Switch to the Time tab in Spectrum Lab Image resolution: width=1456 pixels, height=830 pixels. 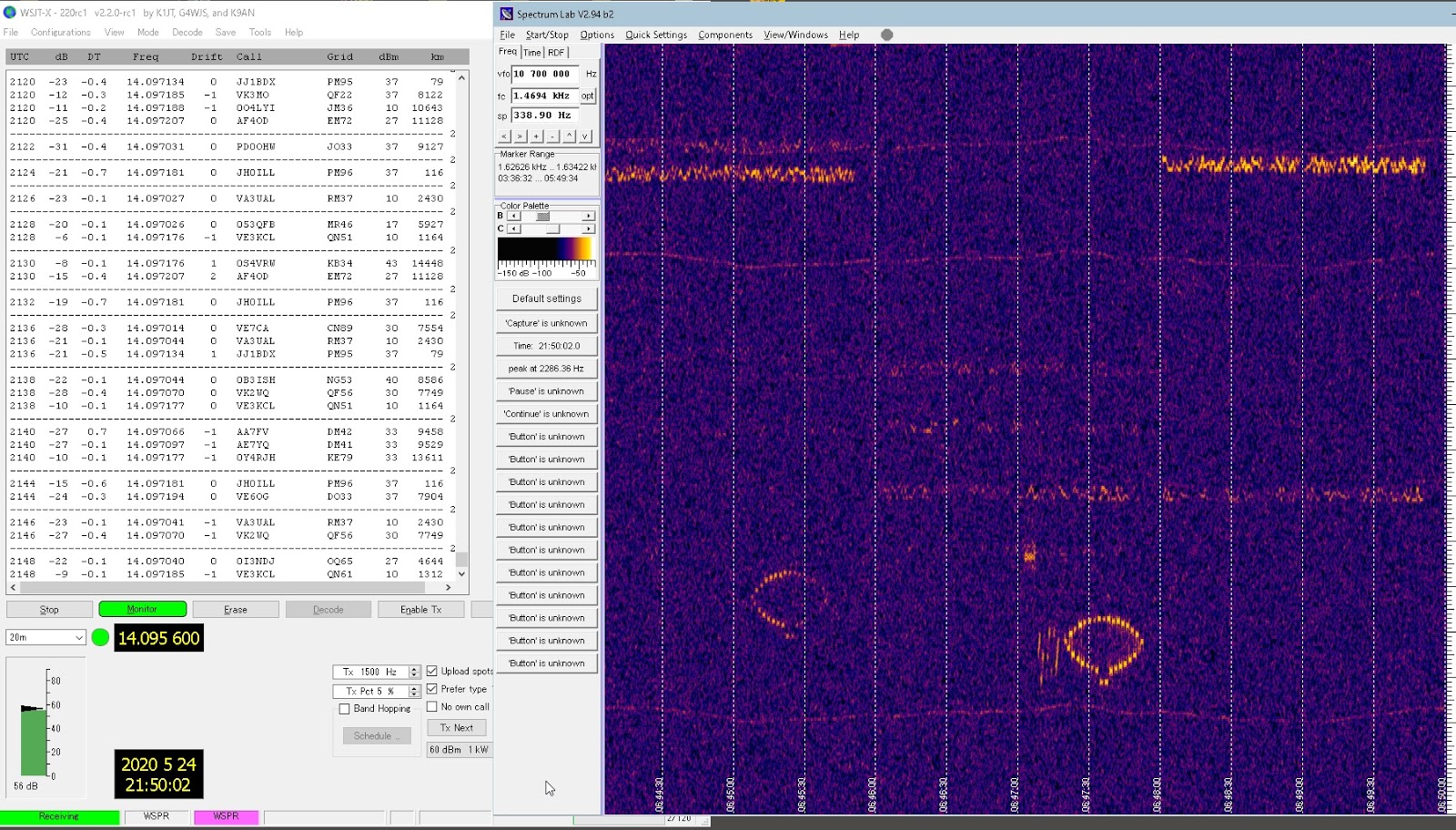532,53
